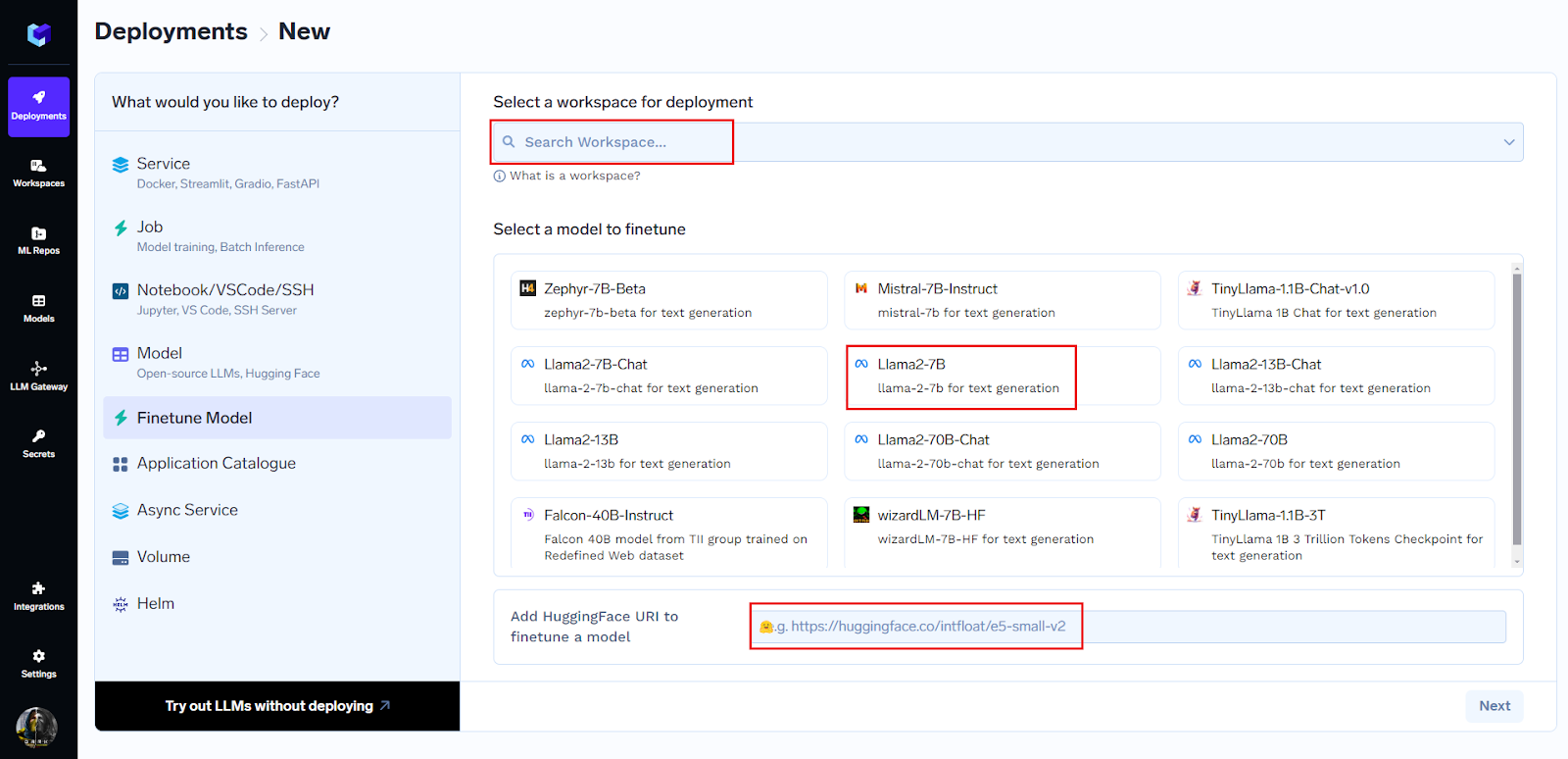Click the model list scroll-down arrow

[x=1517, y=562]
